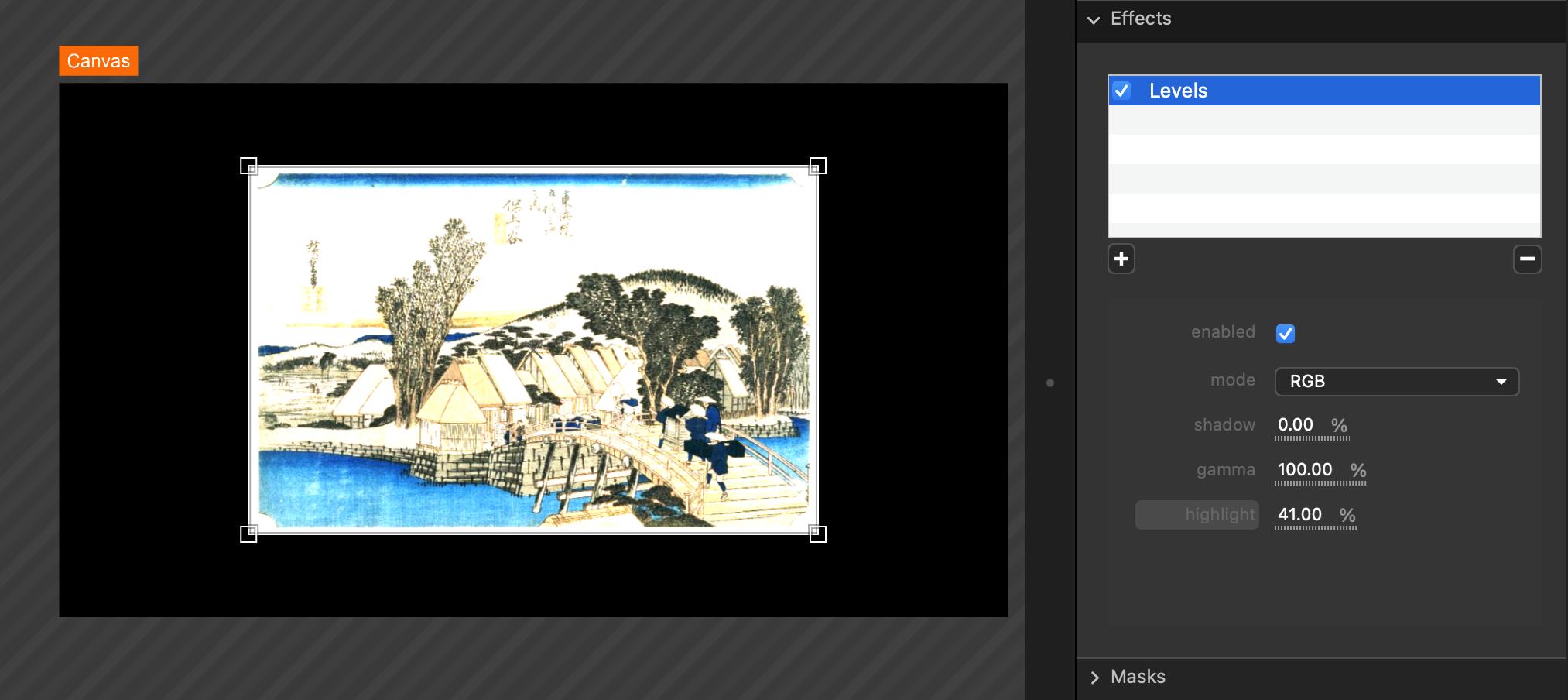Viewport: 1568px width, 700px height.
Task: Click the shadow percentage value field
Action: click(1296, 425)
